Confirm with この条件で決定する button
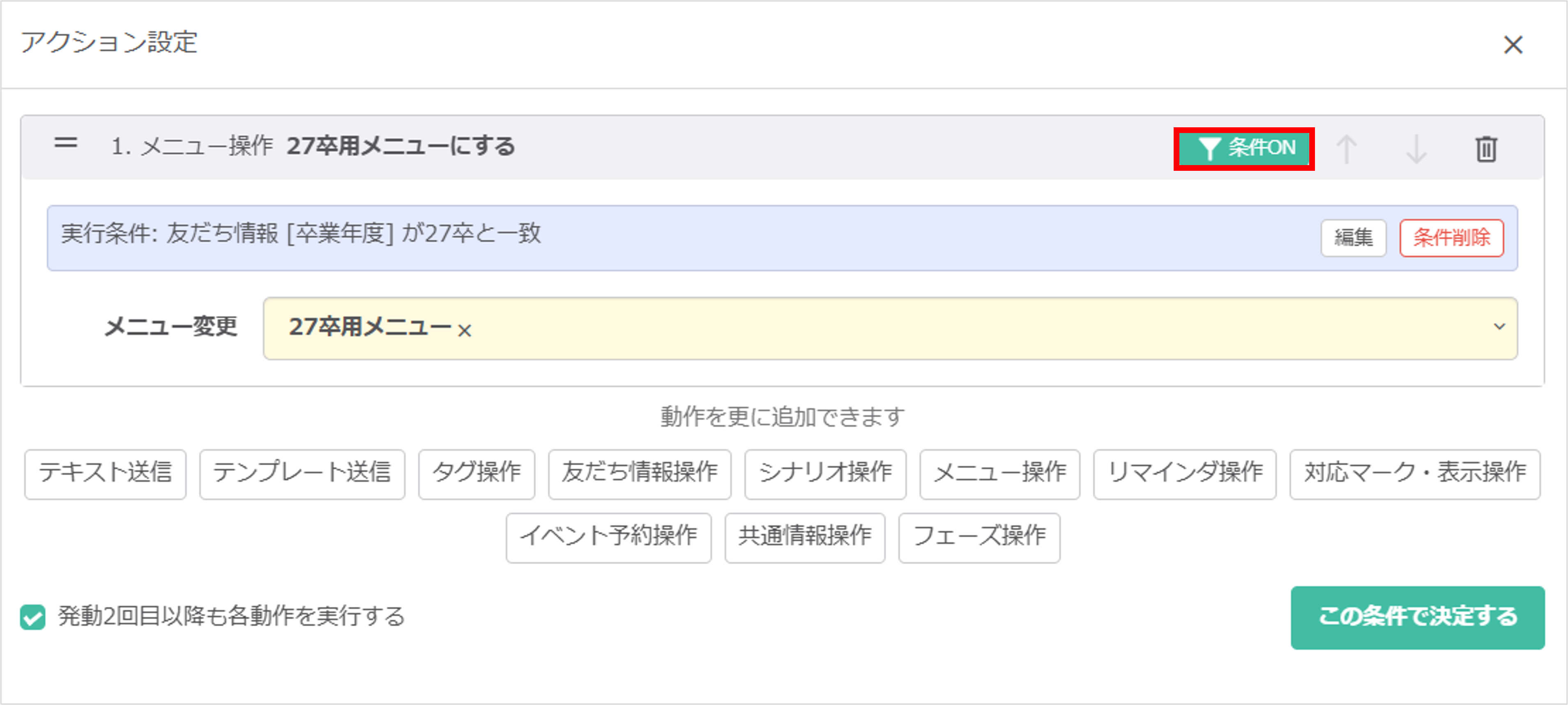This screenshot has height=705, width=1568. (x=1417, y=618)
